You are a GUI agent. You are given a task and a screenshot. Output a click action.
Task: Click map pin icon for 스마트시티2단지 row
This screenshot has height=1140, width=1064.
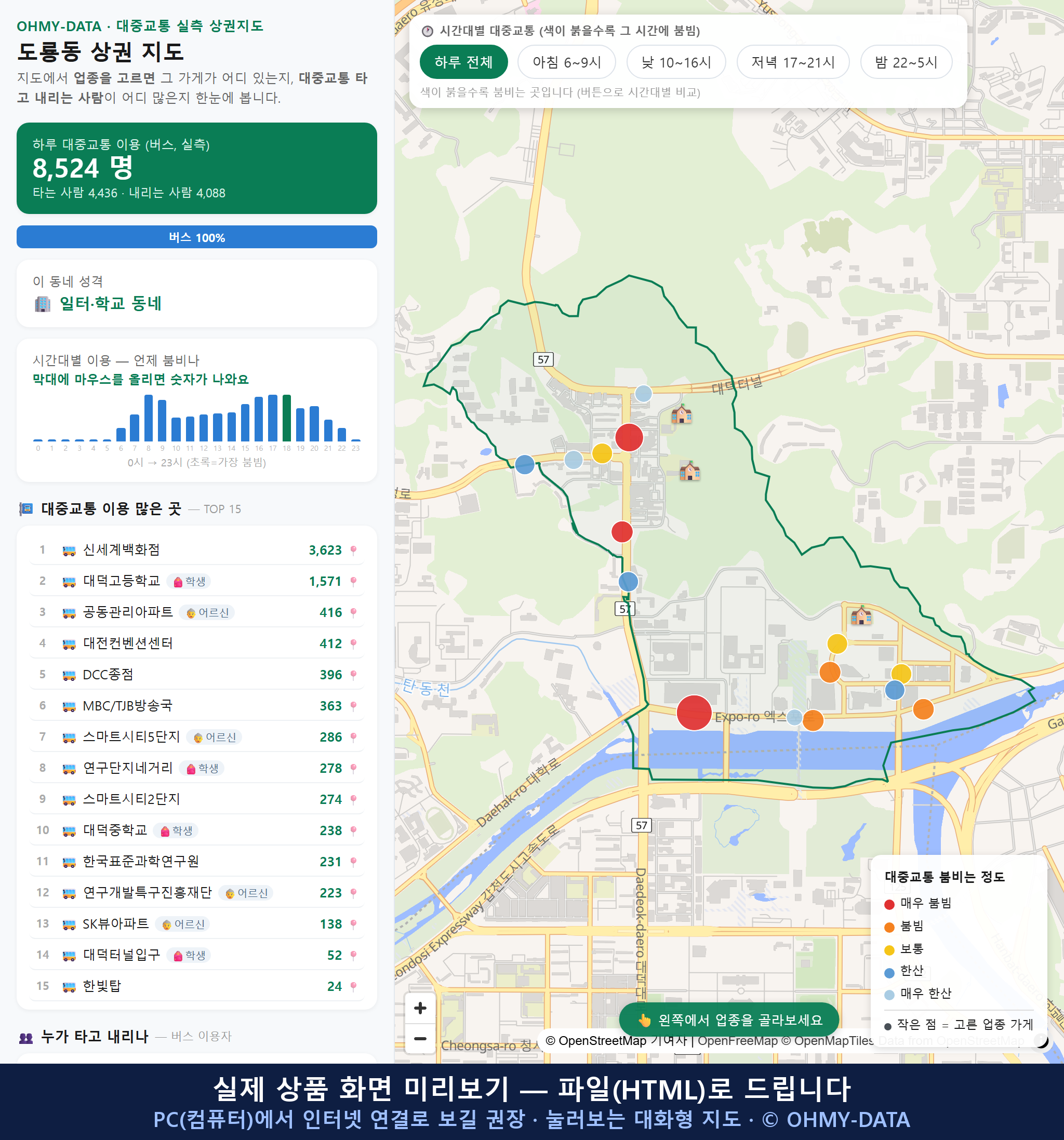click(x=353, y=799)
